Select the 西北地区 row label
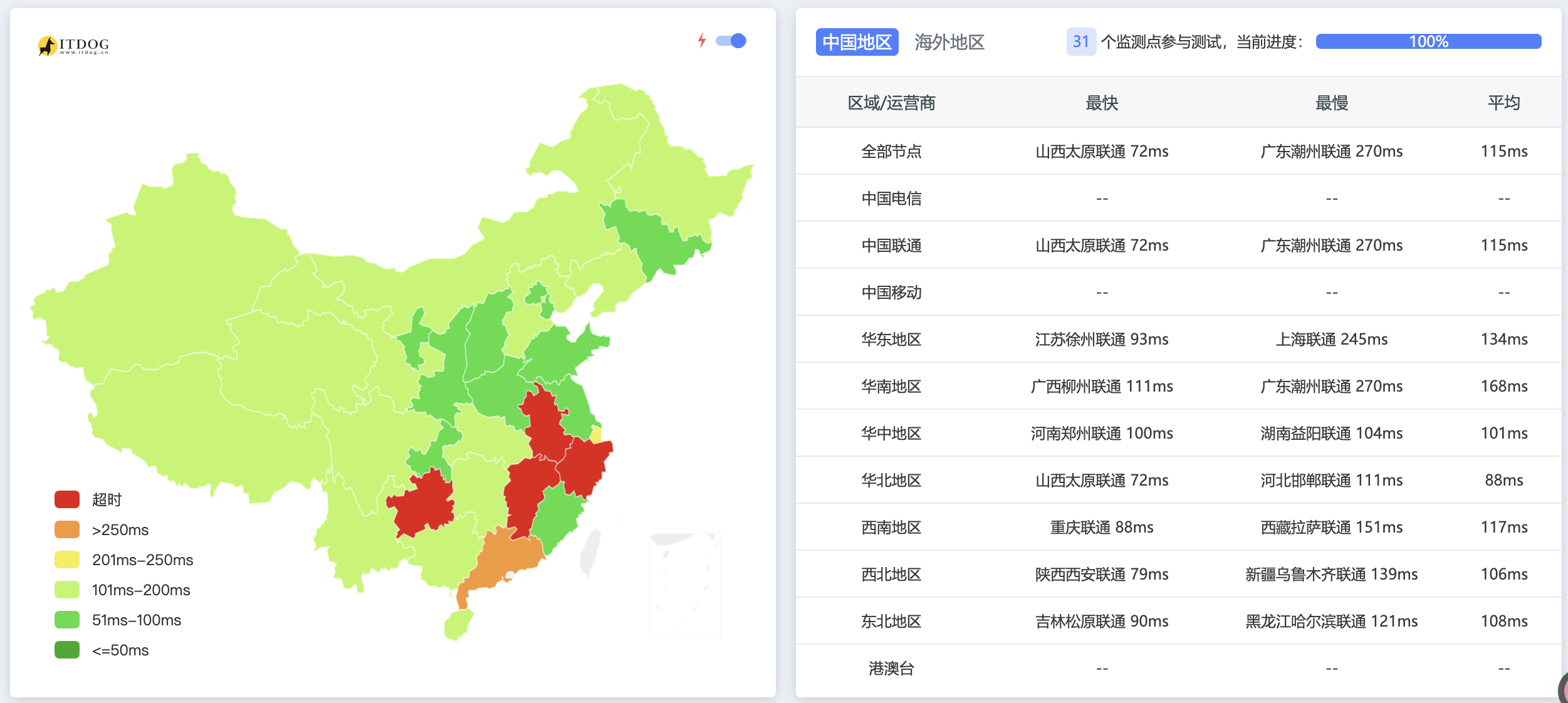Viewport: 1568px width, 703px height. 891,574
